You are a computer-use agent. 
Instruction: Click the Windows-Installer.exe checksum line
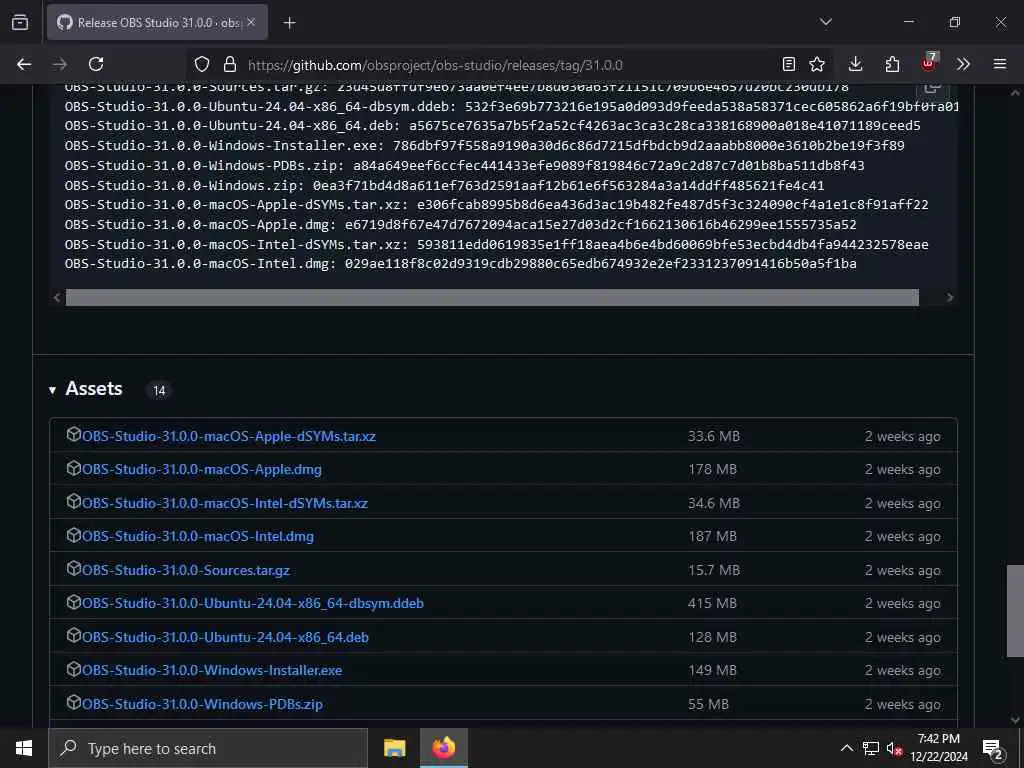point(485,146)
